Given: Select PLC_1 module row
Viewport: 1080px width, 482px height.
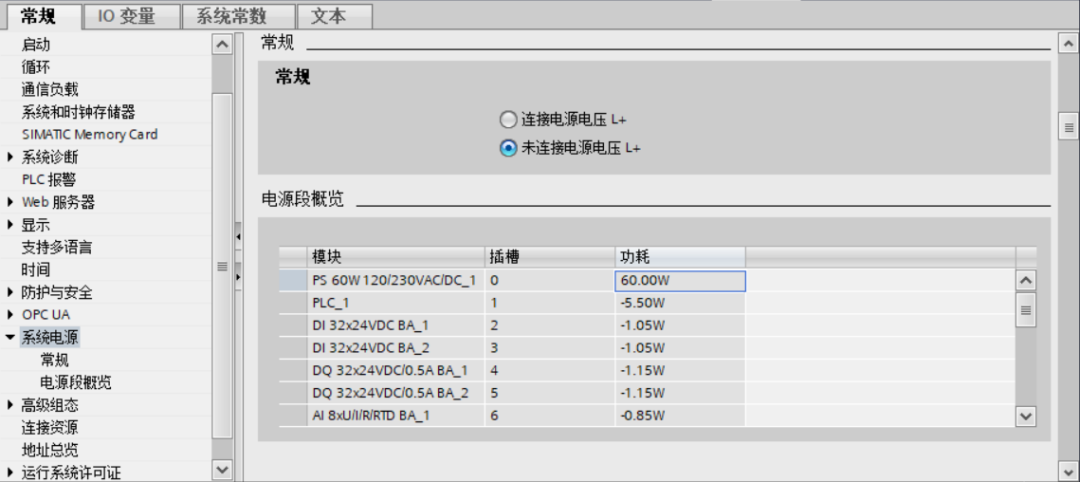Looking at the screenshot, I should pos(396,303).
